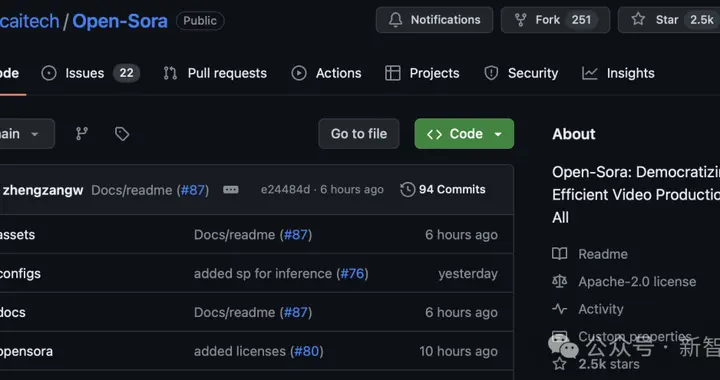Viewport: 720px width, 380px height.
Task: Click the About heading
Action: coord(574,134)
